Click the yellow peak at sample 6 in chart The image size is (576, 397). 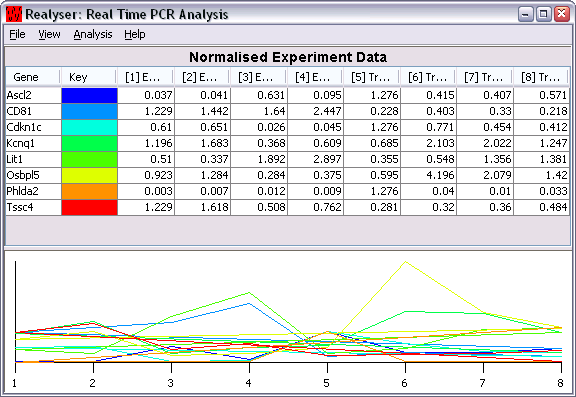pos(405,262)
